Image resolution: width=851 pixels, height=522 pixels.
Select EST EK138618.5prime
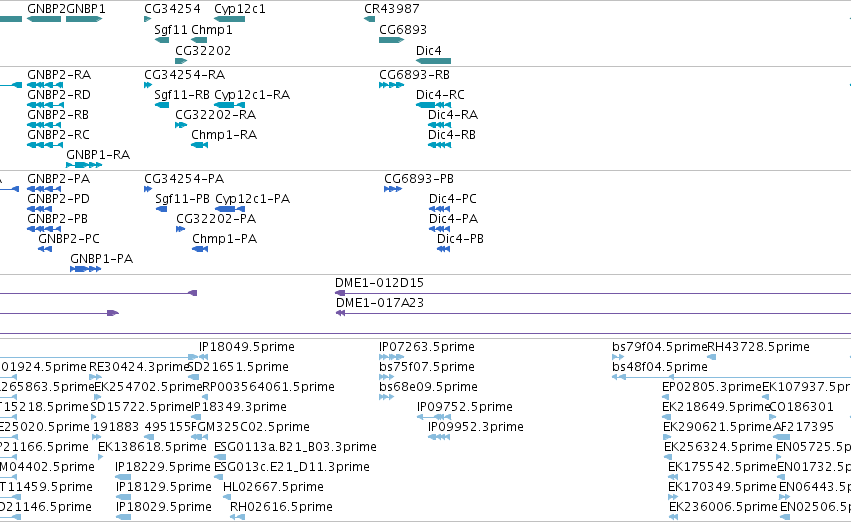coord(153,447)
